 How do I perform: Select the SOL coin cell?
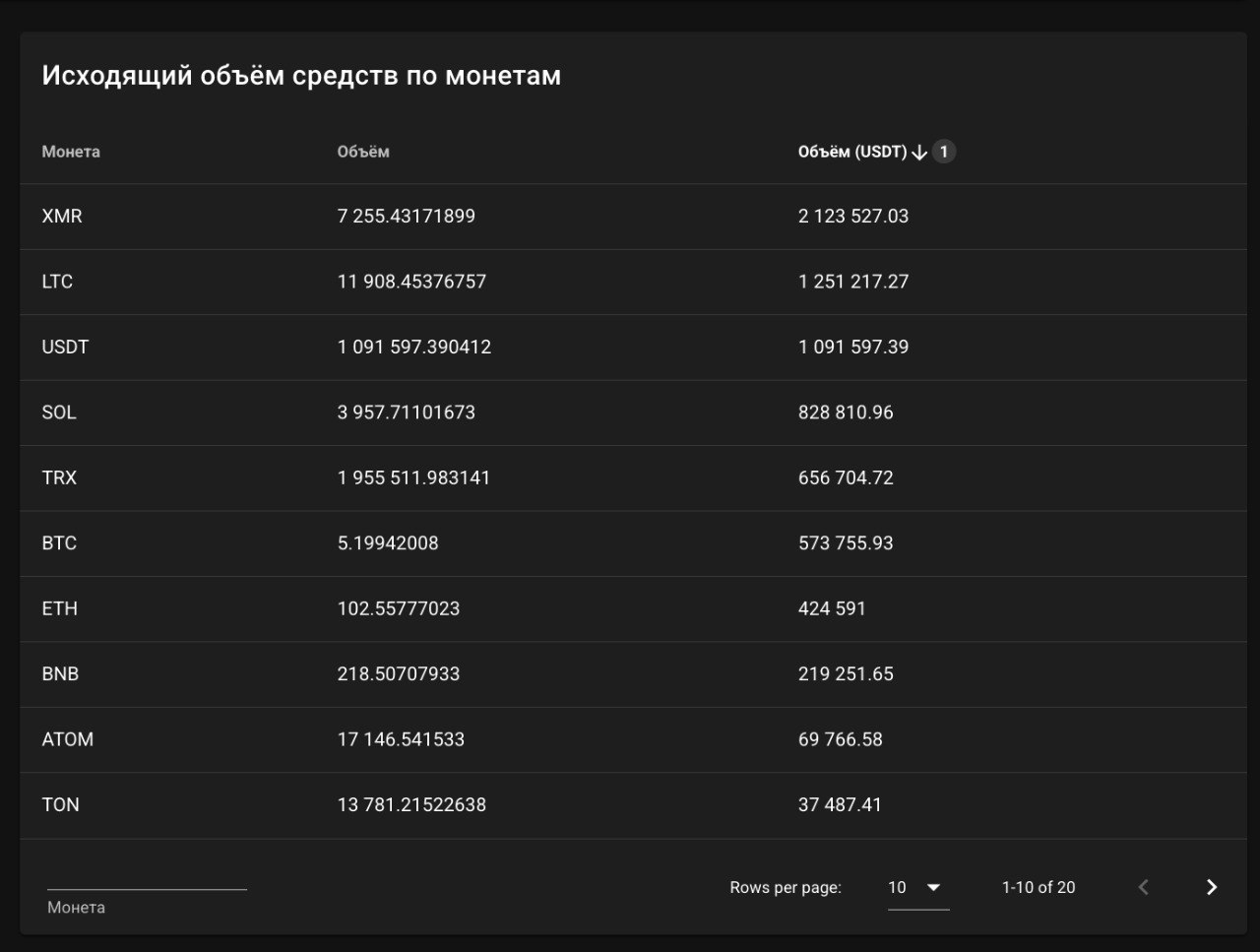59,413
